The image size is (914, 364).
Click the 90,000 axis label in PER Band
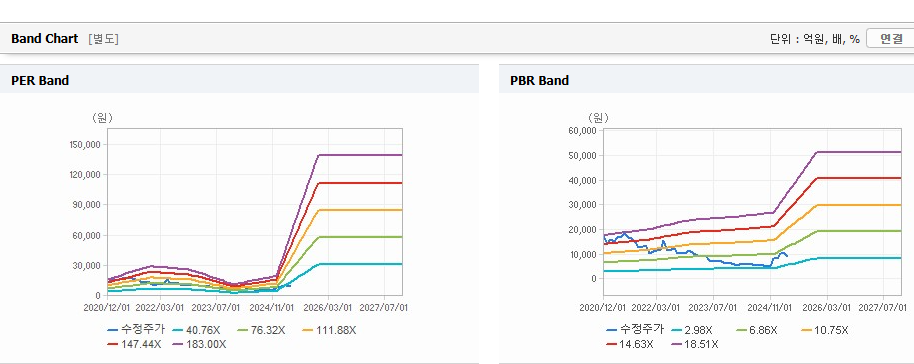pos(88,205)
